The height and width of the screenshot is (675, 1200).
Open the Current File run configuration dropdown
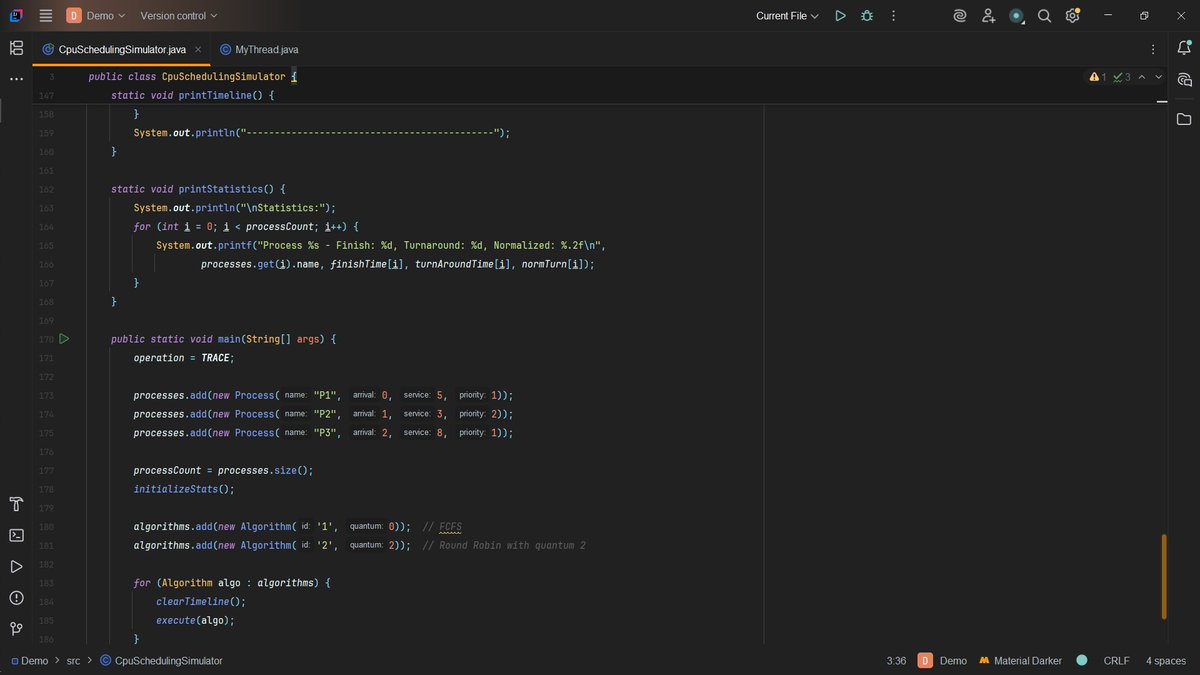coord(787,16)
